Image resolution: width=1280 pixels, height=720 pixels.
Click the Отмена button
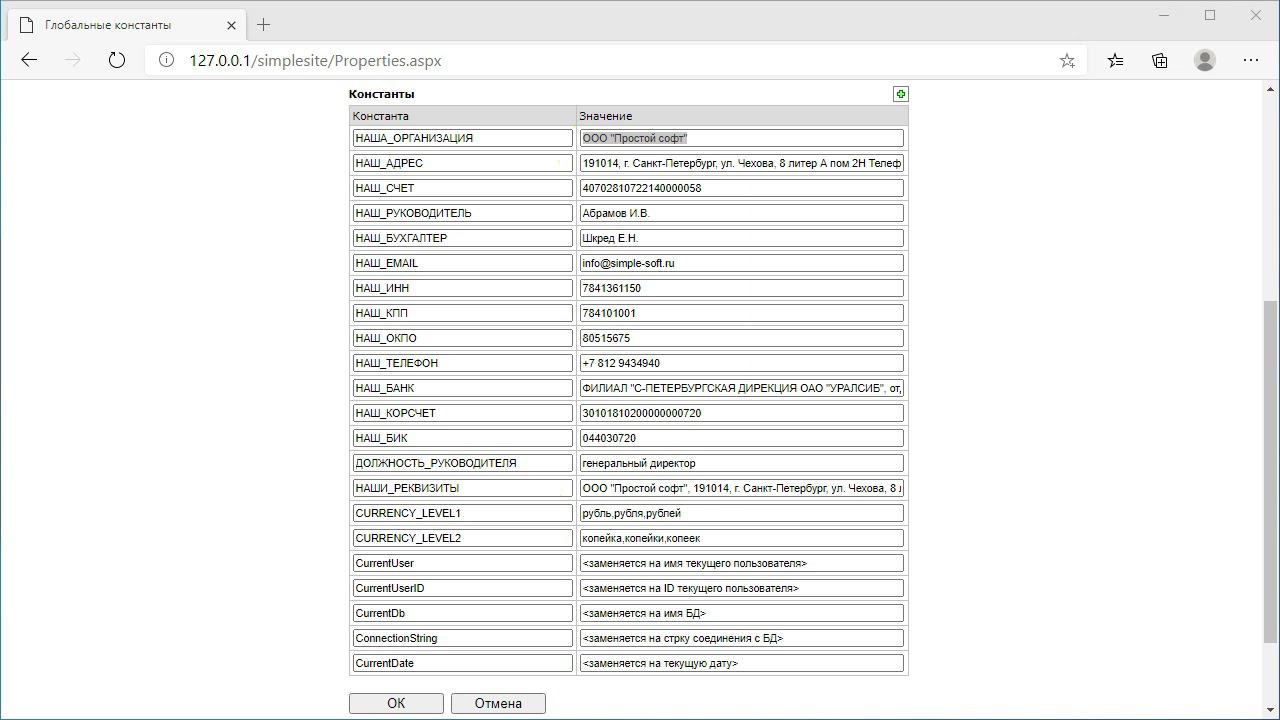498,703
